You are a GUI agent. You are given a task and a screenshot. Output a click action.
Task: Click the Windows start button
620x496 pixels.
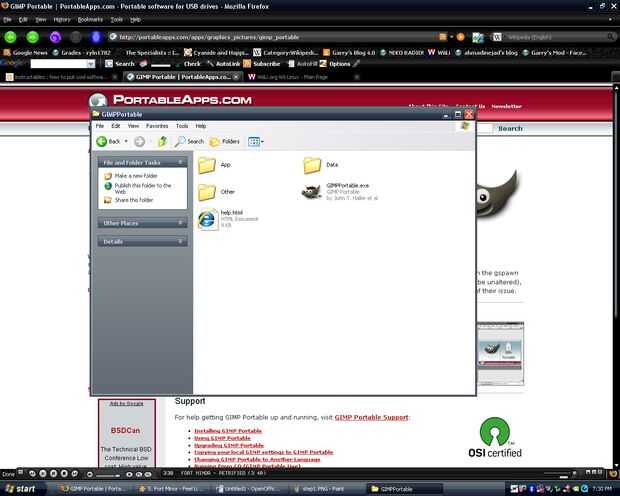pyautogui.click(x=21, y=488)
